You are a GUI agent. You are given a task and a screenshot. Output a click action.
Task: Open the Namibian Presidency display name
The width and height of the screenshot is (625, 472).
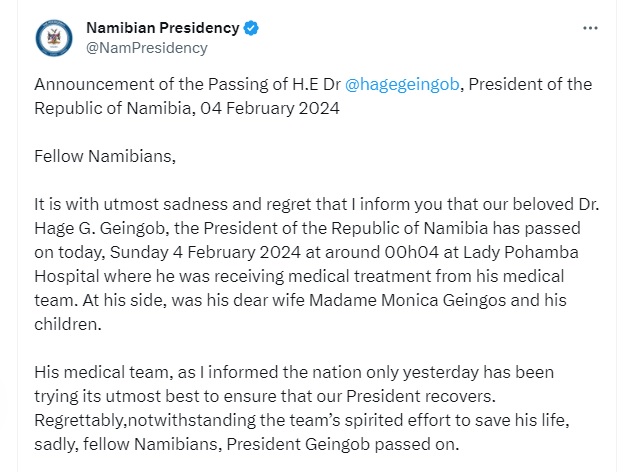coord(162,27)
